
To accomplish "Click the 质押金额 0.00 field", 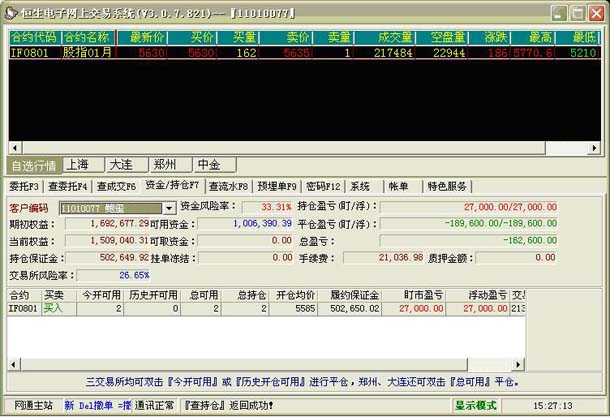I will tap(517, 258).
